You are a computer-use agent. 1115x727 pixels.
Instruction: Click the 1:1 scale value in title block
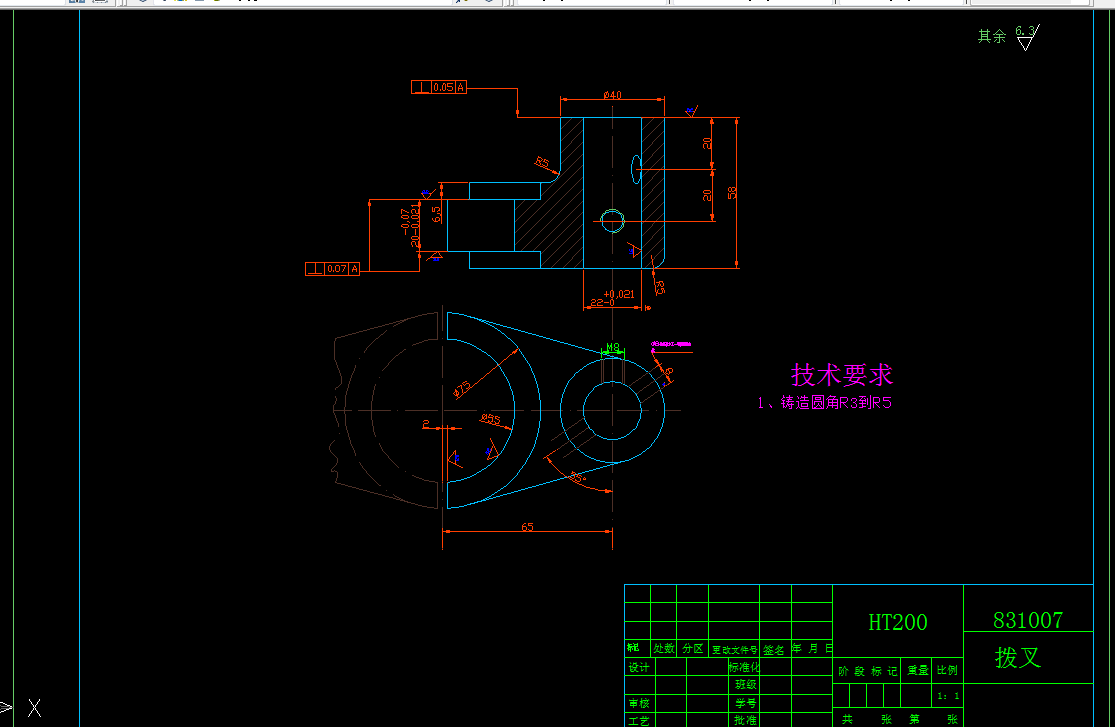tap(948, 696)
